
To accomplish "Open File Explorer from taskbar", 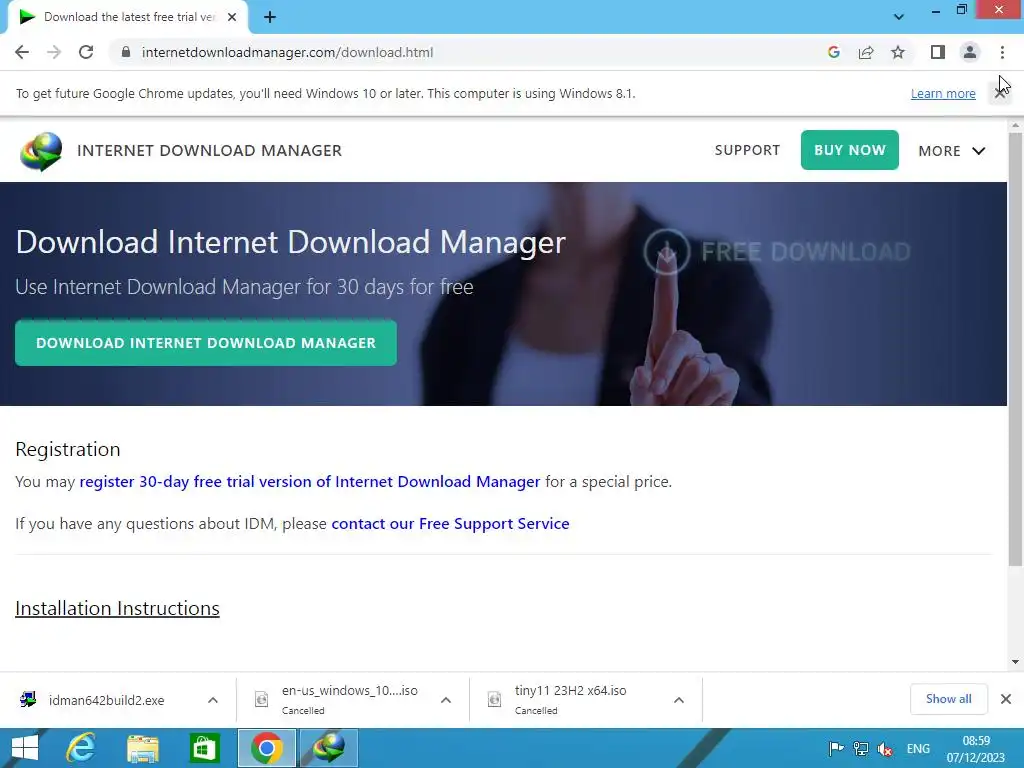I will (x=142, y=748).
